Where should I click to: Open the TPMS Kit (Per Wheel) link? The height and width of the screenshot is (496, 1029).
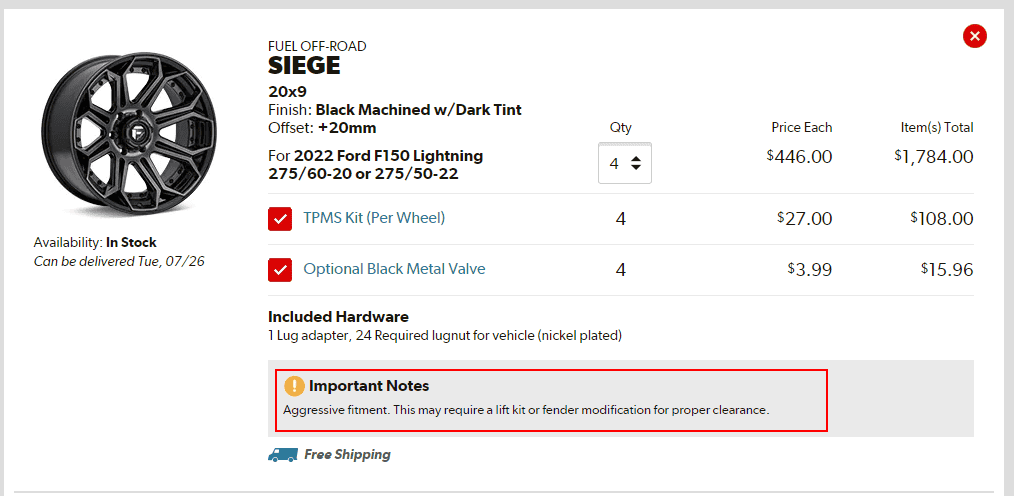[x=374, y=218]
